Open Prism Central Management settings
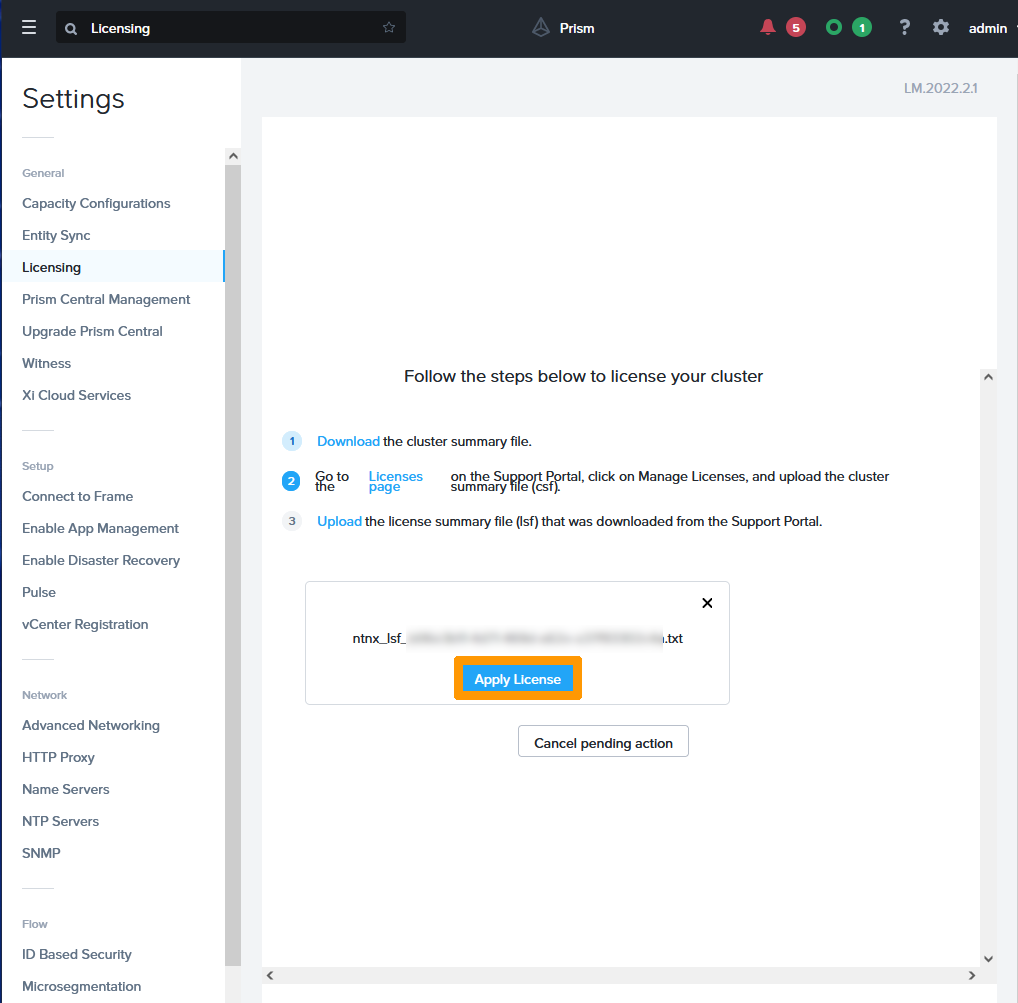This screenshot has width=1018, height=1003. 106,299
